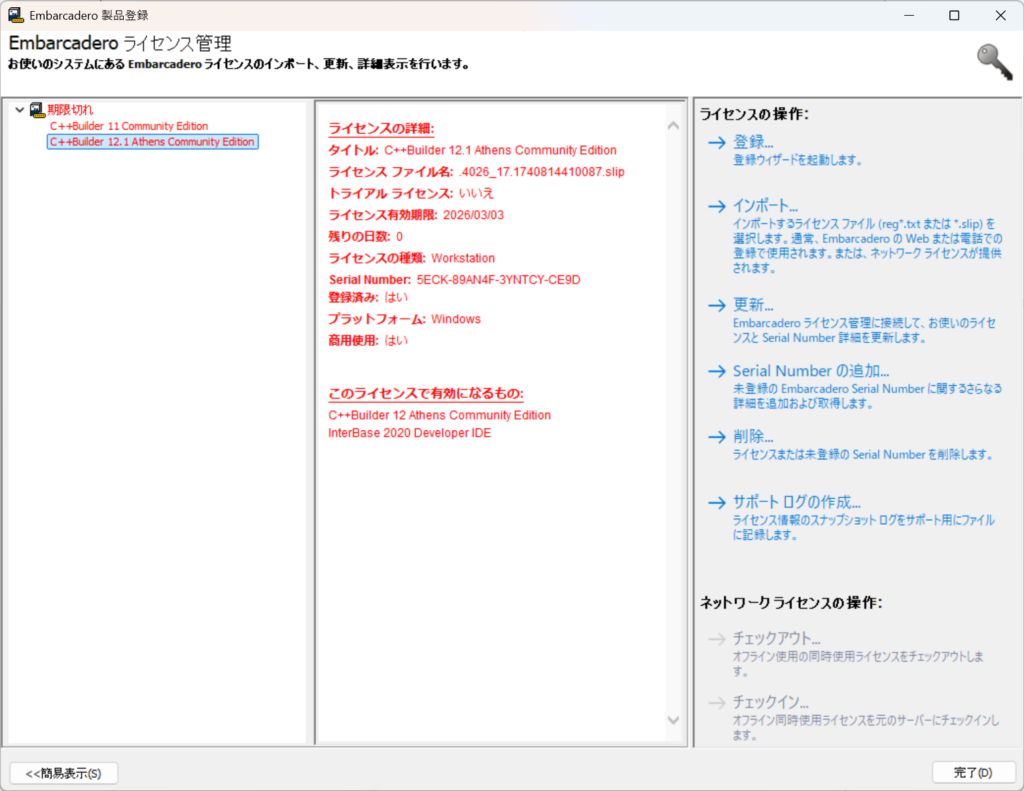The height and width of the screenshot is (791, 1024).
Task: Select C++Builder 12.1 Athens Community Edition
Action: point(153,142)
